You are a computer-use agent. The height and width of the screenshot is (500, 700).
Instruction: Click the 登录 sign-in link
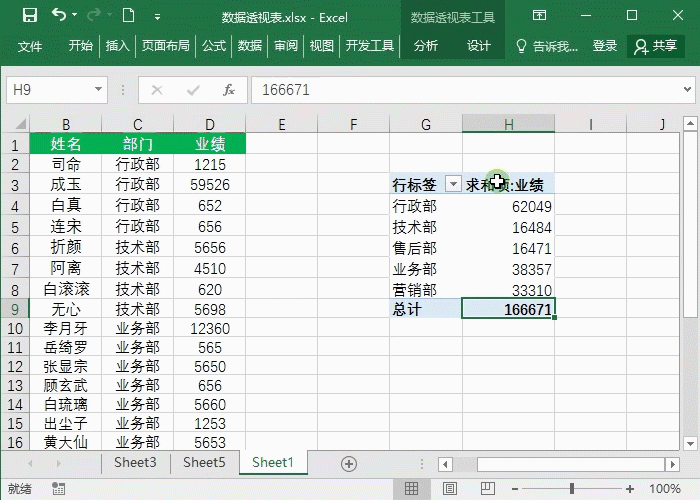pyautogui.click(x=604, y=46)
